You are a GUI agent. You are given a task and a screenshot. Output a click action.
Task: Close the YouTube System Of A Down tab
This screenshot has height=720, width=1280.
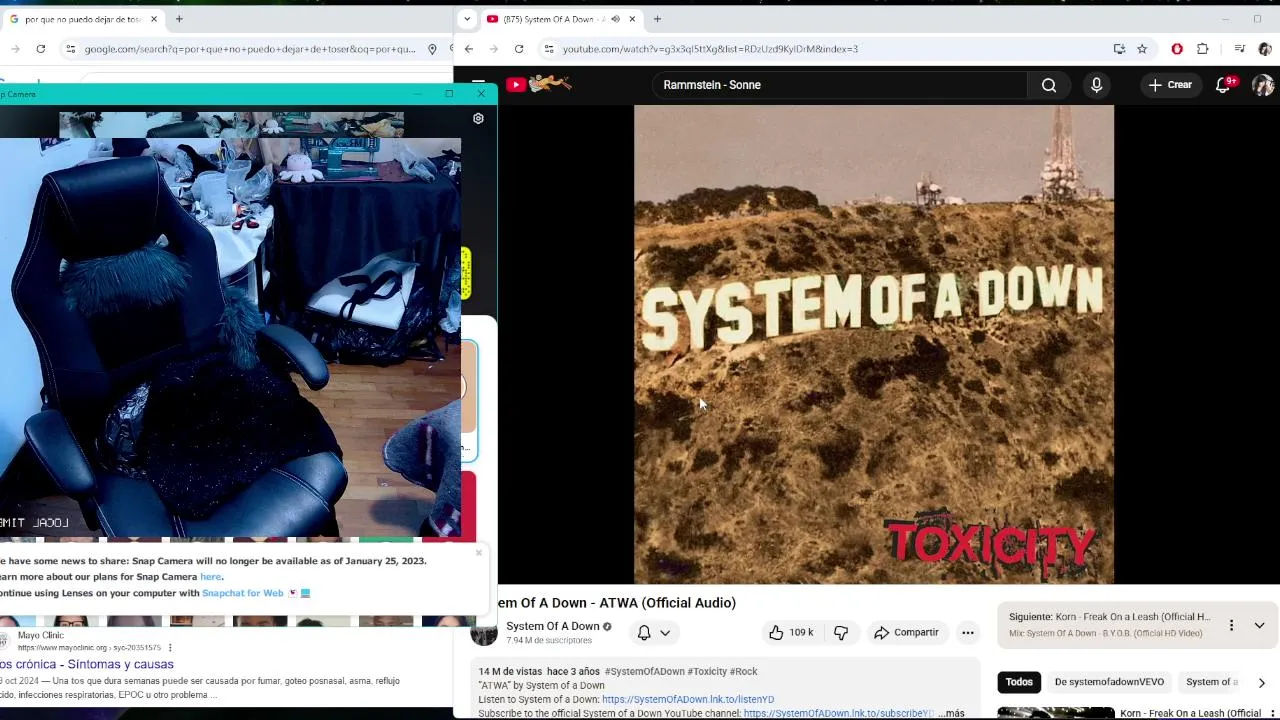point(632,19)
